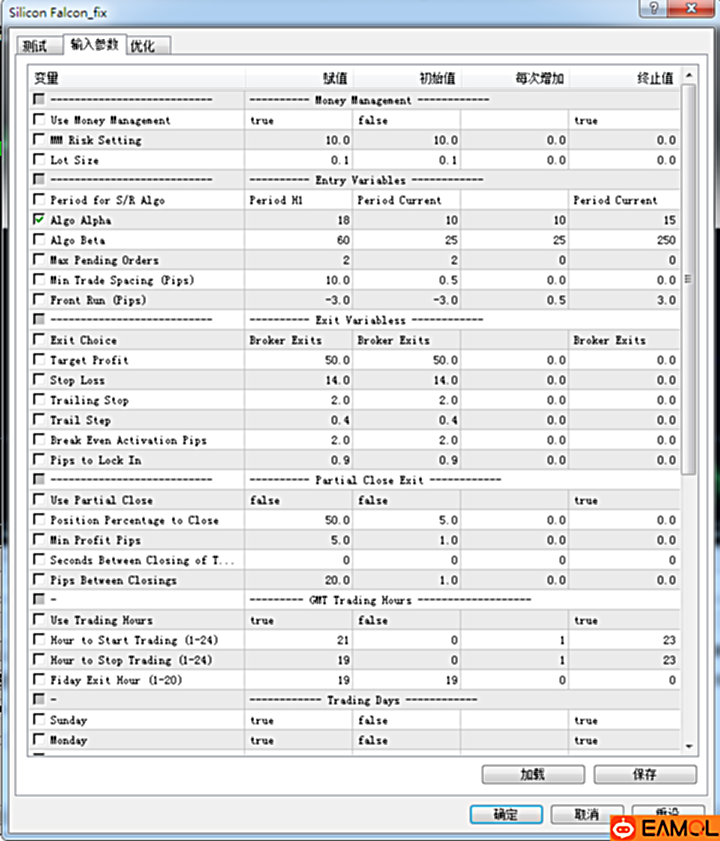720x841 pixels.
Task: Open the 优化 tab
Action: tap(149, 46)
